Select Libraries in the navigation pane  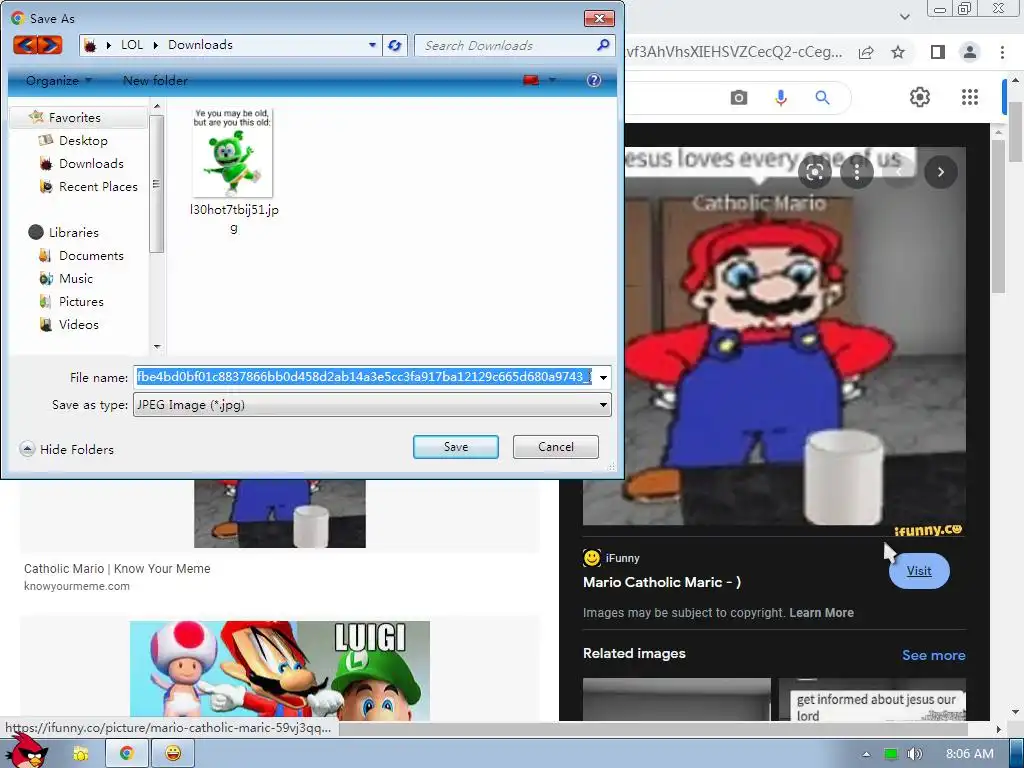tap(74, 232)
